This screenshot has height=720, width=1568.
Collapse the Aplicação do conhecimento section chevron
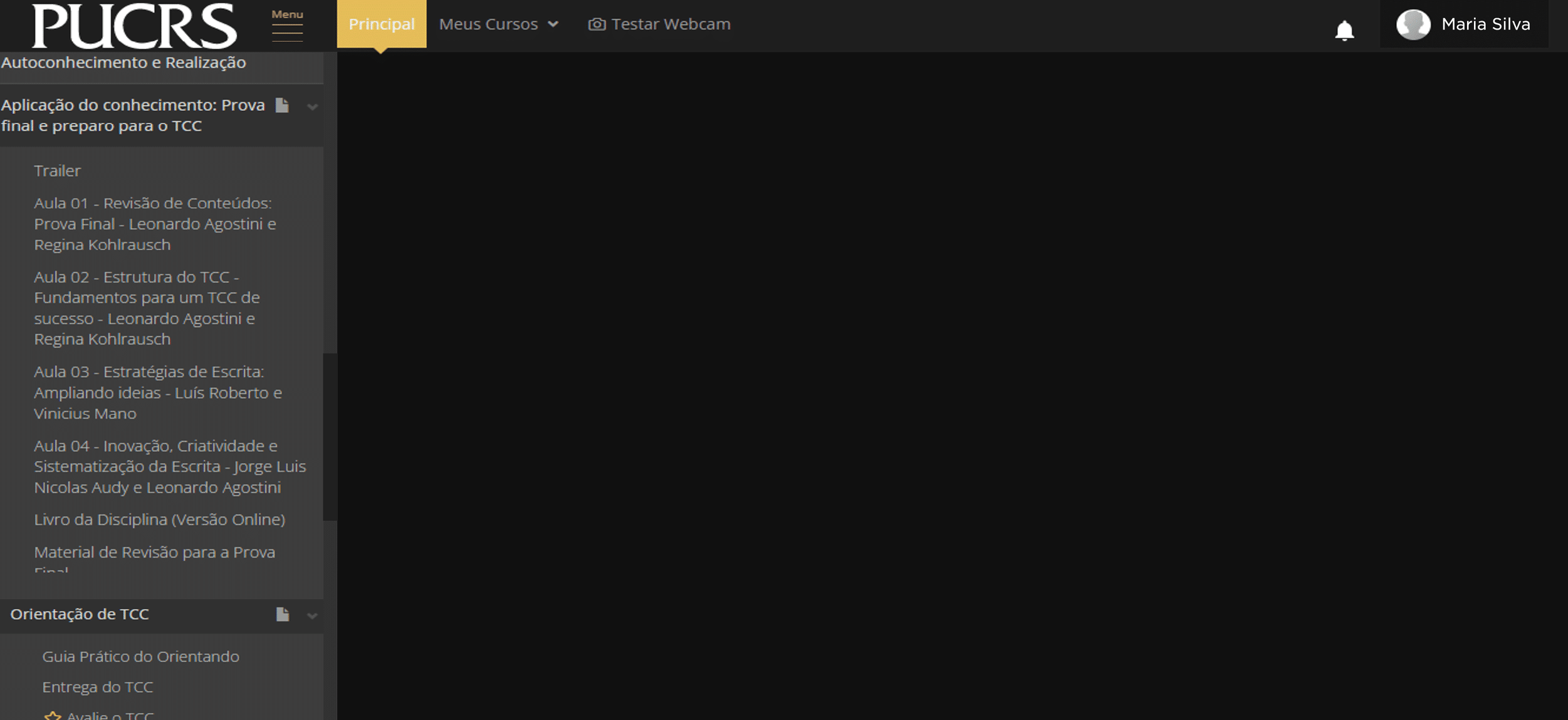[x=312, y=107]
